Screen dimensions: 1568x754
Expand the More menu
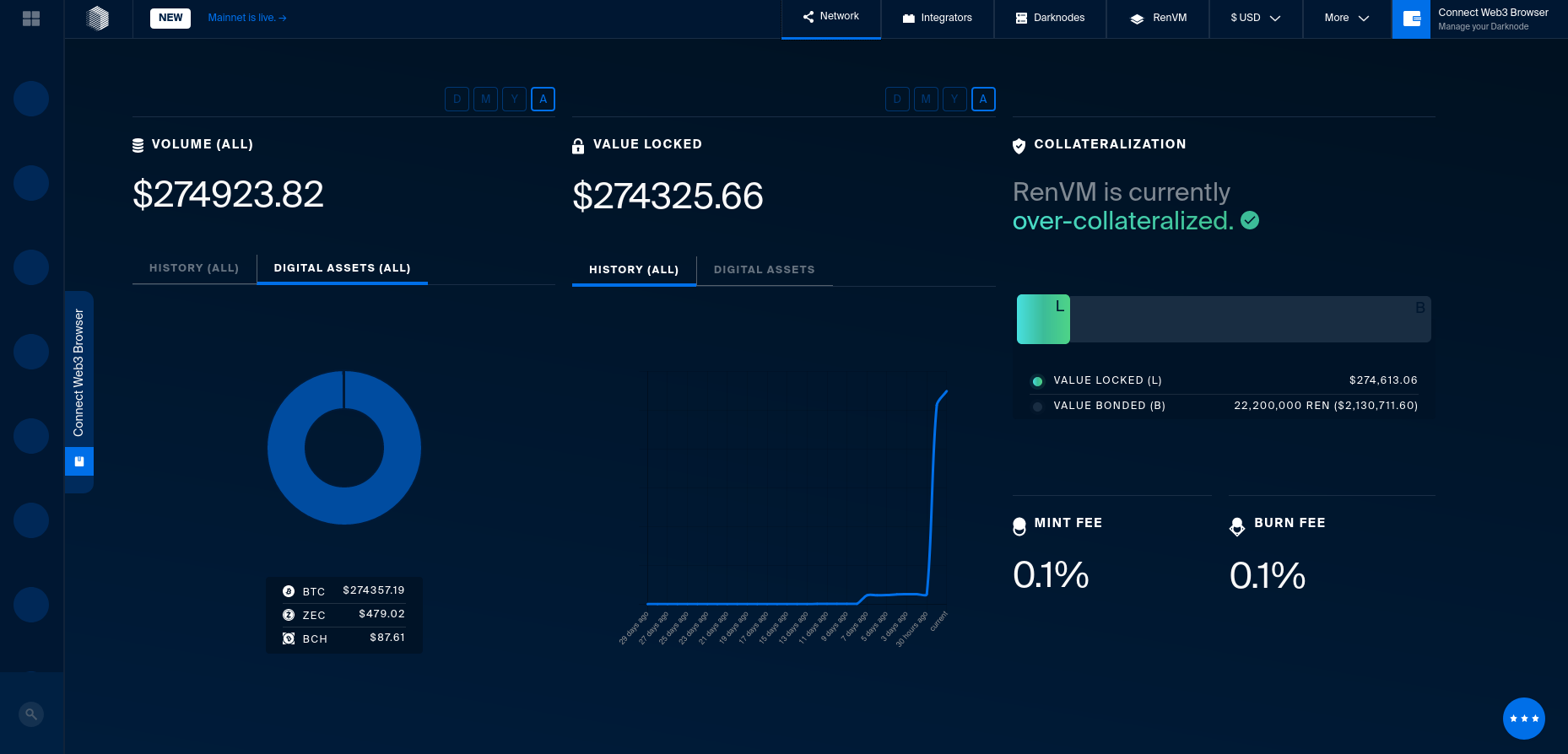pos(1347,19)
